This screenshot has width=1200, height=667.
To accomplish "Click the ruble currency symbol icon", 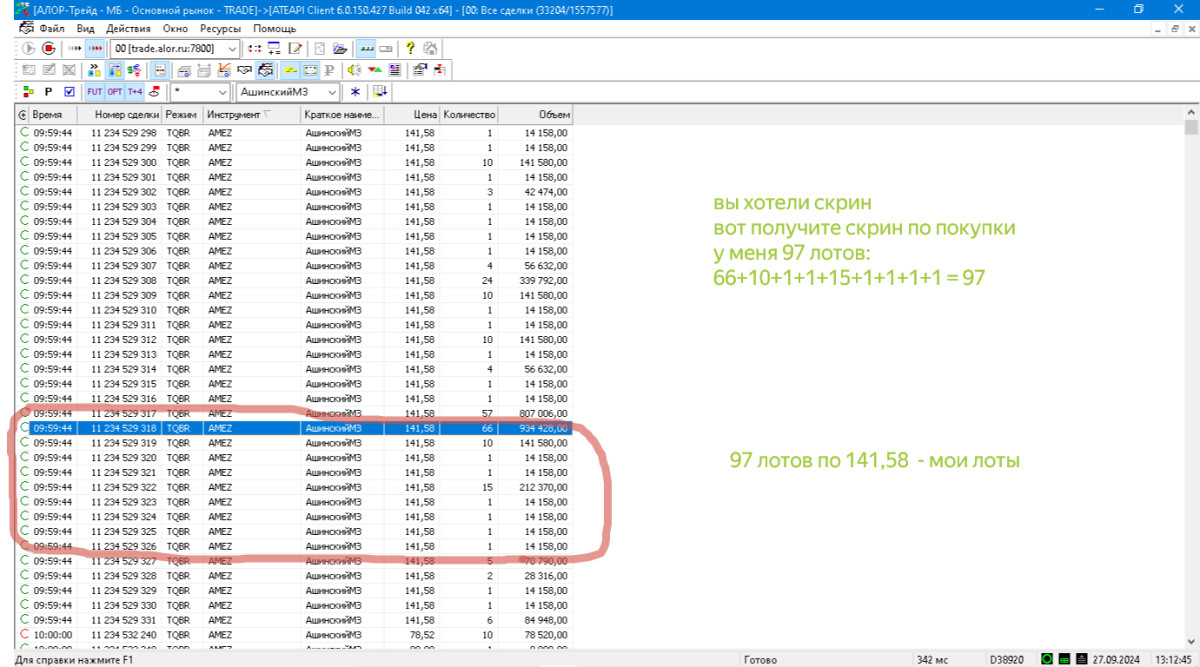I will [328, 70].
